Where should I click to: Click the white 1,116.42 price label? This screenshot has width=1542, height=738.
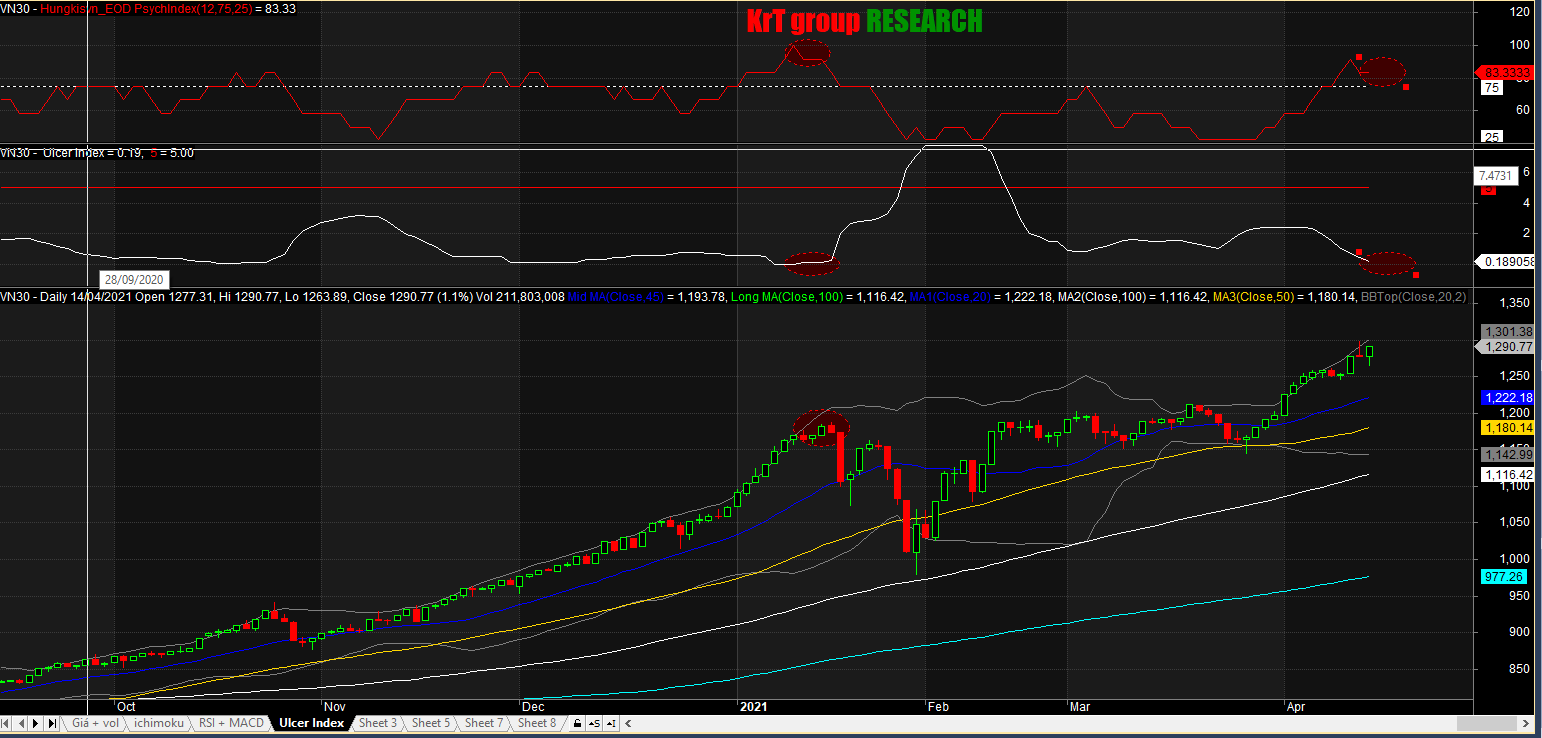(x=1509, y=474)
